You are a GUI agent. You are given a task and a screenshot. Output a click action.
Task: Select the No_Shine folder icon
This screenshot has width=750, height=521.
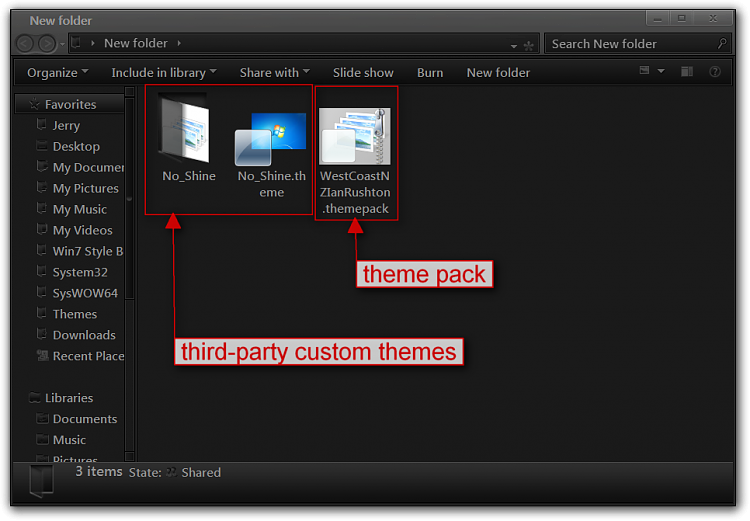185,128
